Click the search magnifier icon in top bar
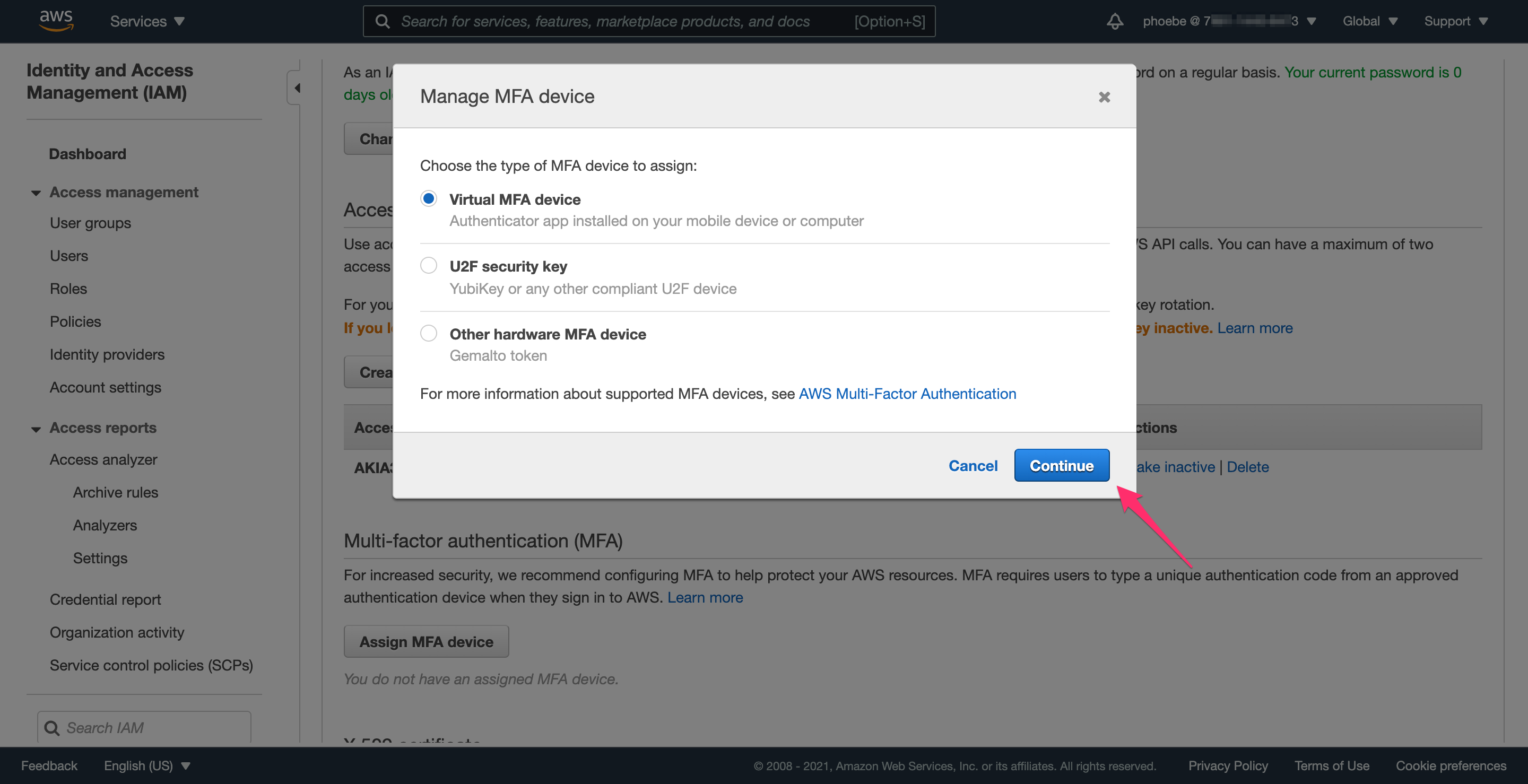Viewport: 1528px width, 784px height. tap(383, 21)
